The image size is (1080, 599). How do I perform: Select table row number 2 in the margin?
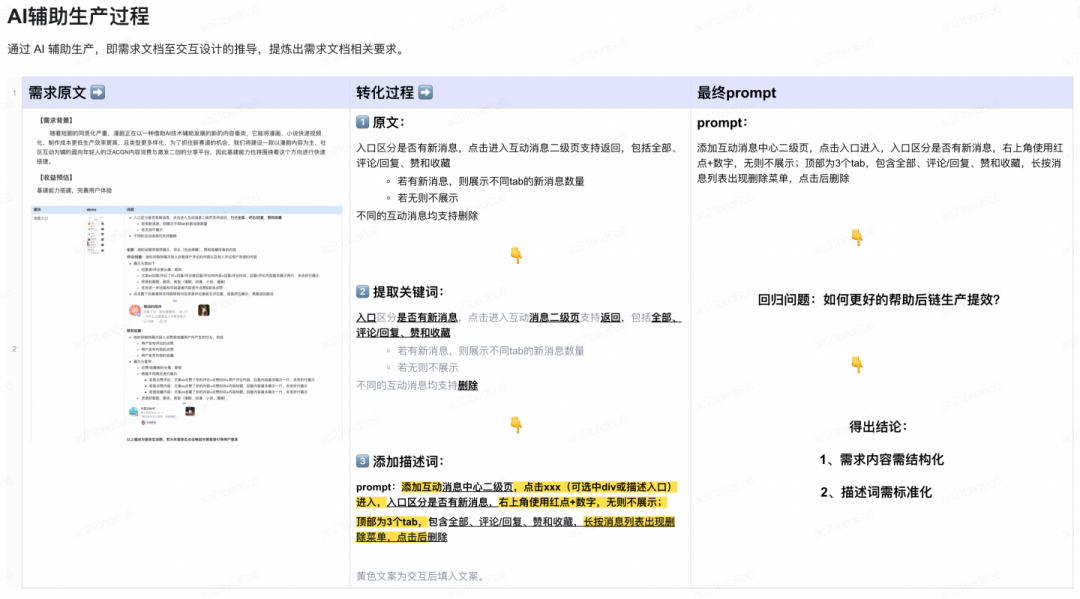tap(14, 349)
